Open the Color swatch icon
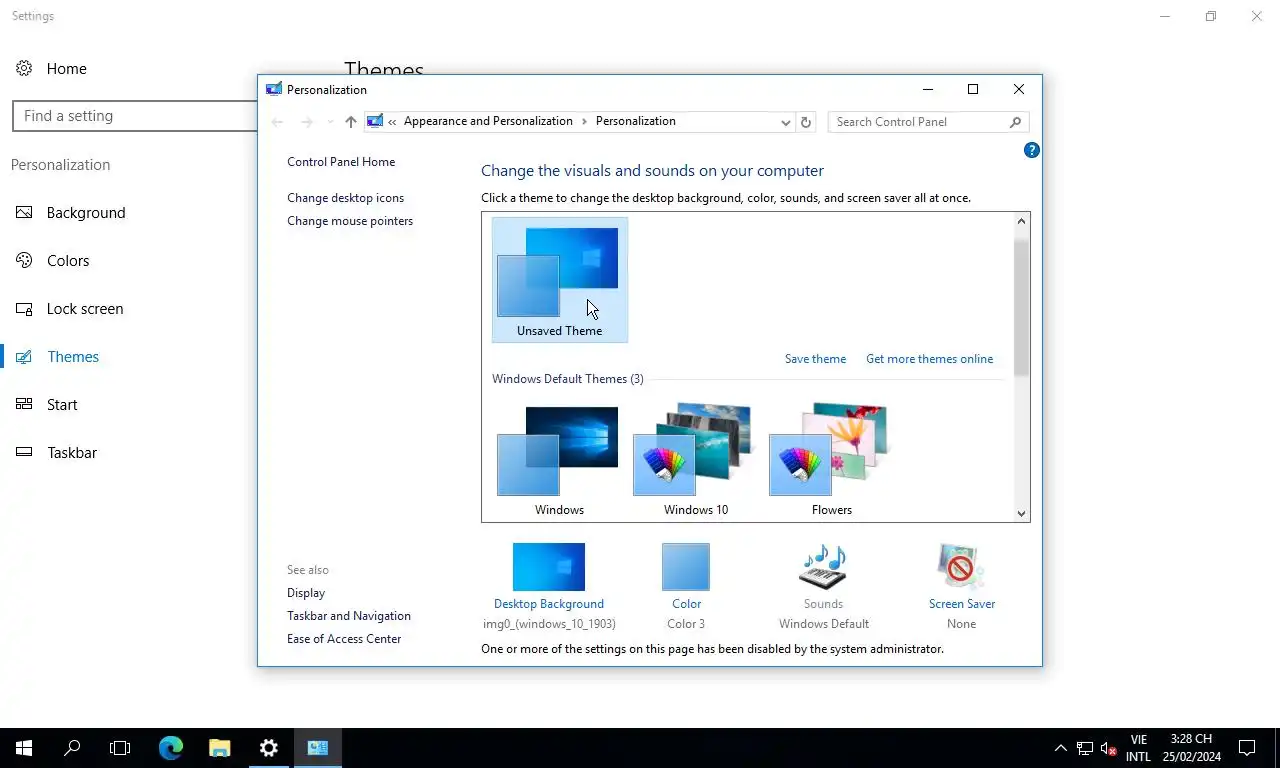The height and width of the screenshot is (768, 1280). point(686,567)
